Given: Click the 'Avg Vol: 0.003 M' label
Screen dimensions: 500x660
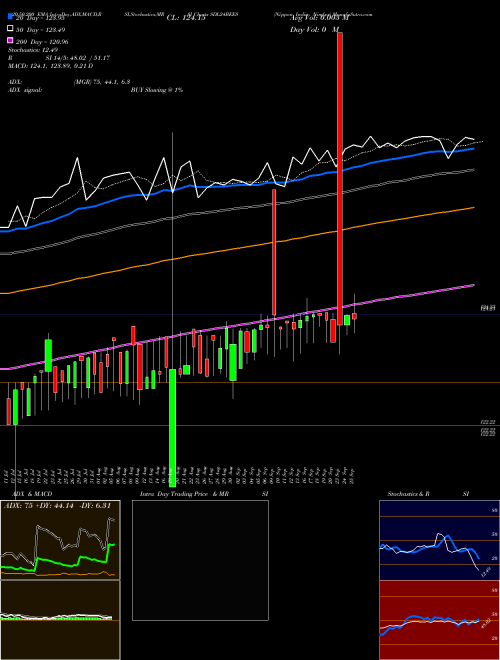Looking at the screenshot, I should 319,18.
